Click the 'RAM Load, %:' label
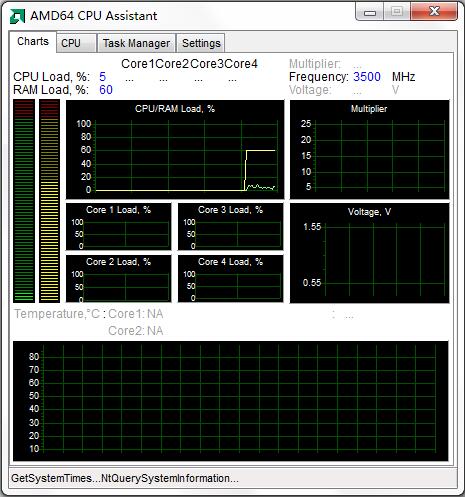This screenshot has height=497, width=465. pyautogui.click(x=51, y=90)
